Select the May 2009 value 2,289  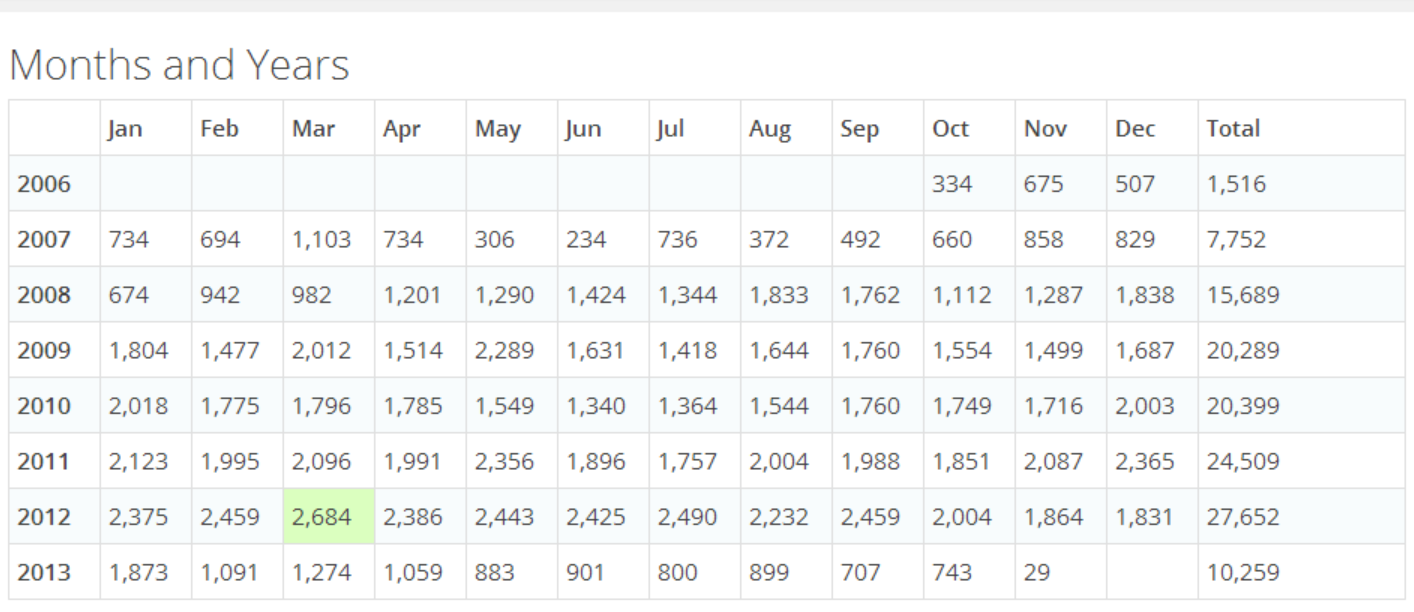504,351
